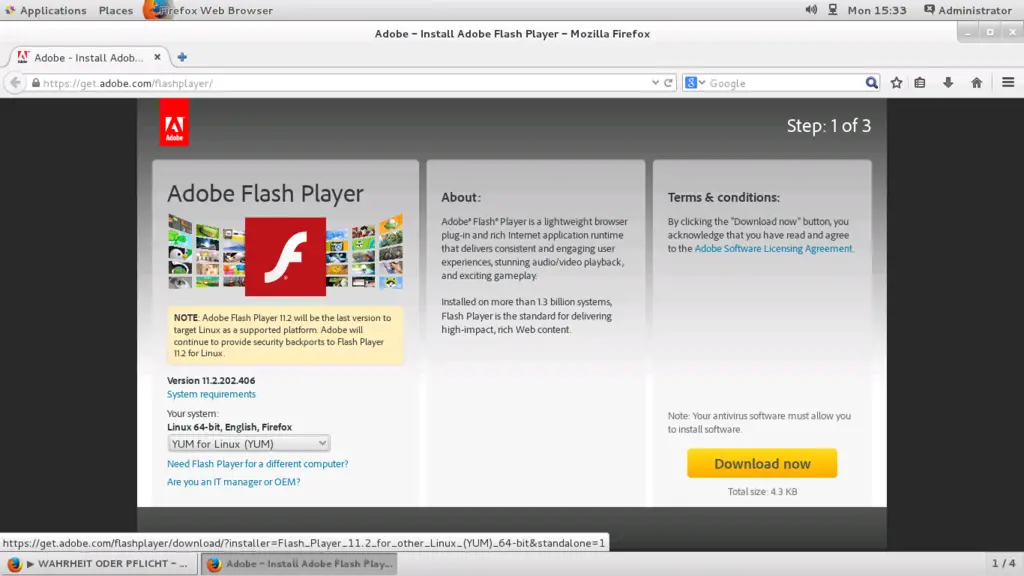This screenshot has height=576, width=1024.
Task: Click the Firefox back arrow button
Action: (x=15, y=83)
